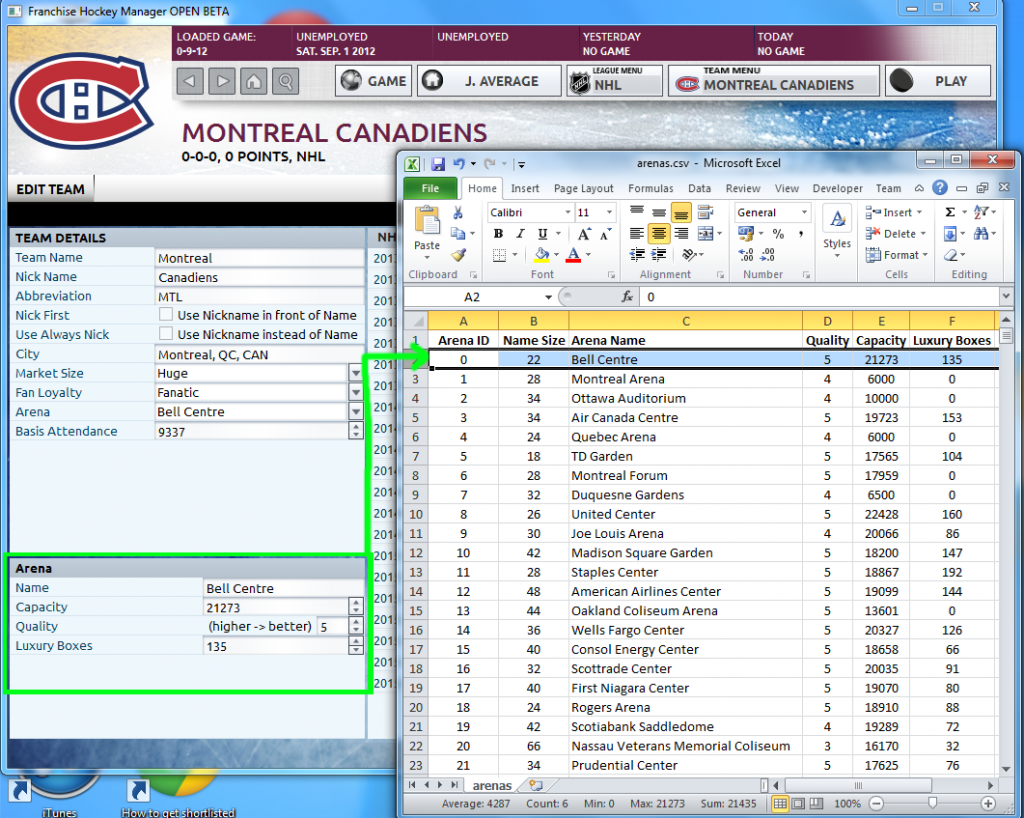
Task: Toggle Bottom Align in Excel ribbon
Action: pyautogui.click(x=680, y=212)
